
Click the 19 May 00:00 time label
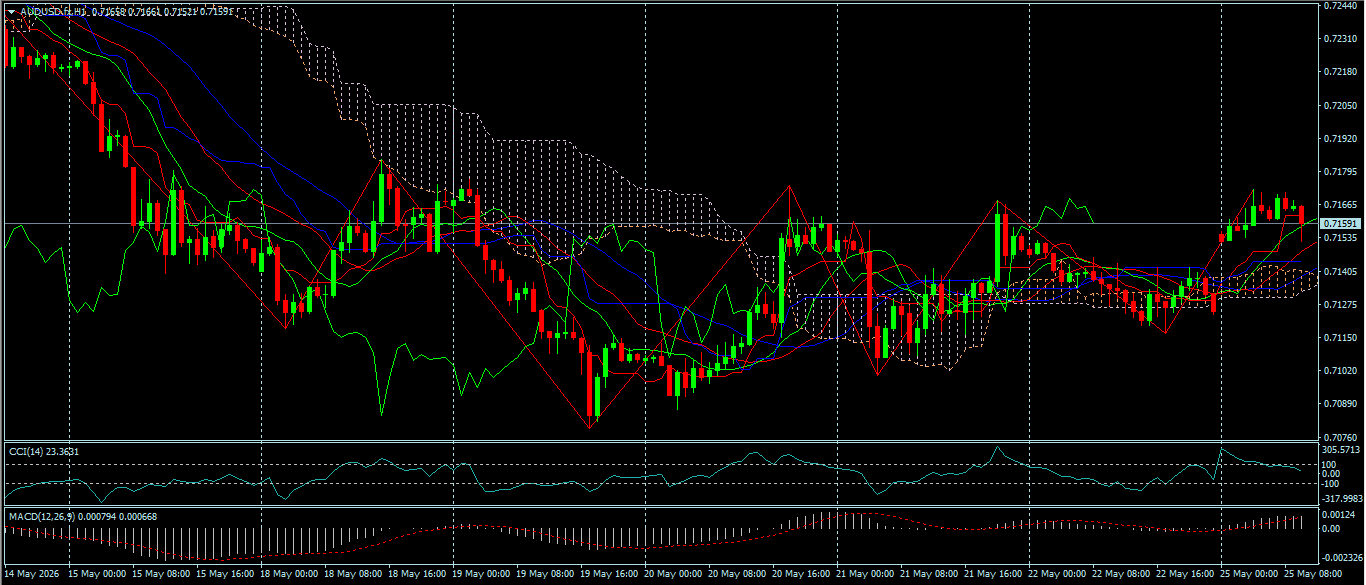[x=480, y=575]
